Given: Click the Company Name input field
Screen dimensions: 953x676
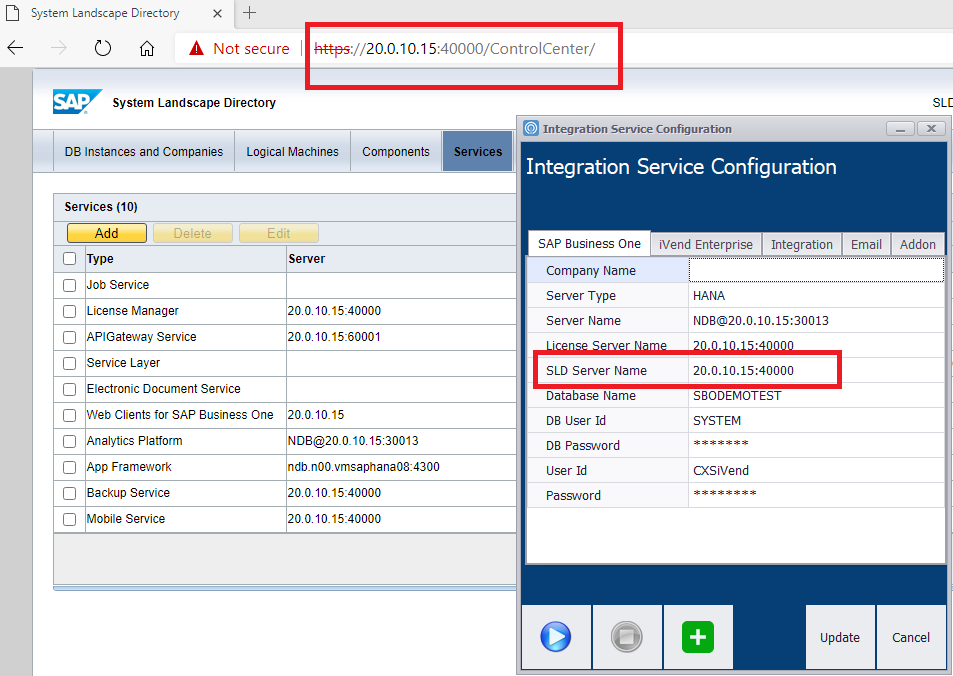Looking at the screenshot, I should pyautogui.click(x=816, y=271).
